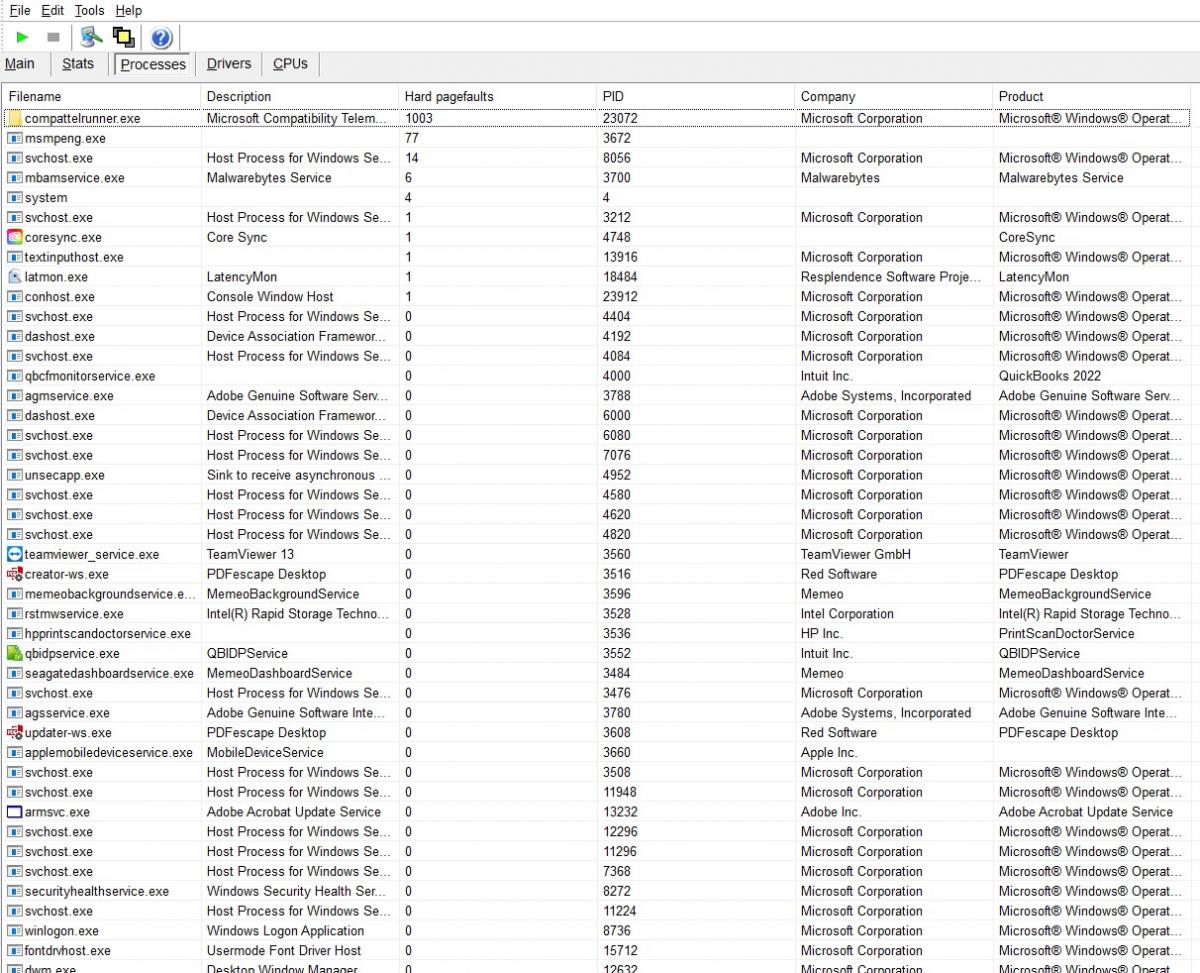Click the Core Sync description cell
The width and height of the screenshot is (1200, 973).
click(x=236, y=237)
